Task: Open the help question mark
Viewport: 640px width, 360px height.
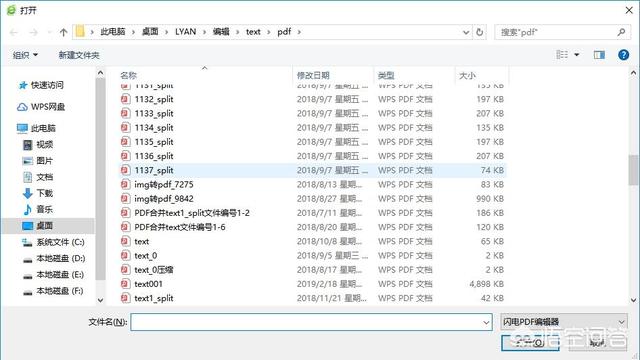Action: pyautogui.click(x=623, y=55)
